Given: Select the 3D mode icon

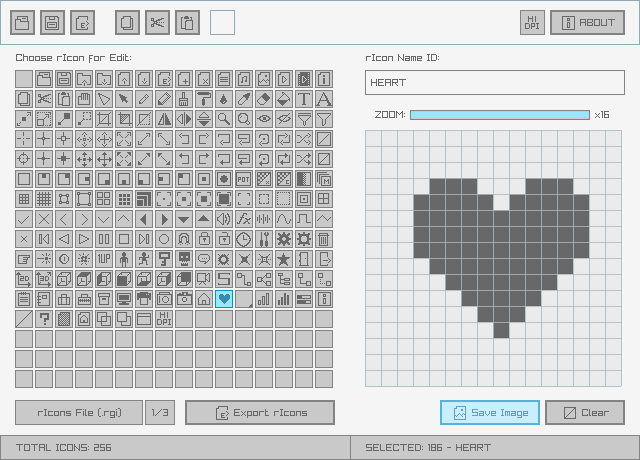Looking at the screenshot, I should pos(44,279).
